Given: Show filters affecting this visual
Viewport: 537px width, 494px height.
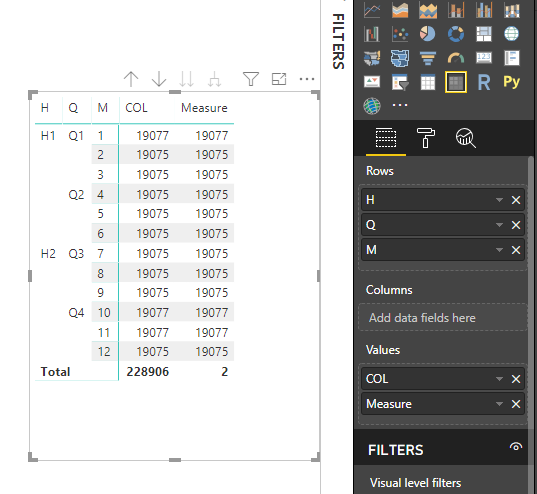Looking at the screenshot, I should [x=251, y=79].
